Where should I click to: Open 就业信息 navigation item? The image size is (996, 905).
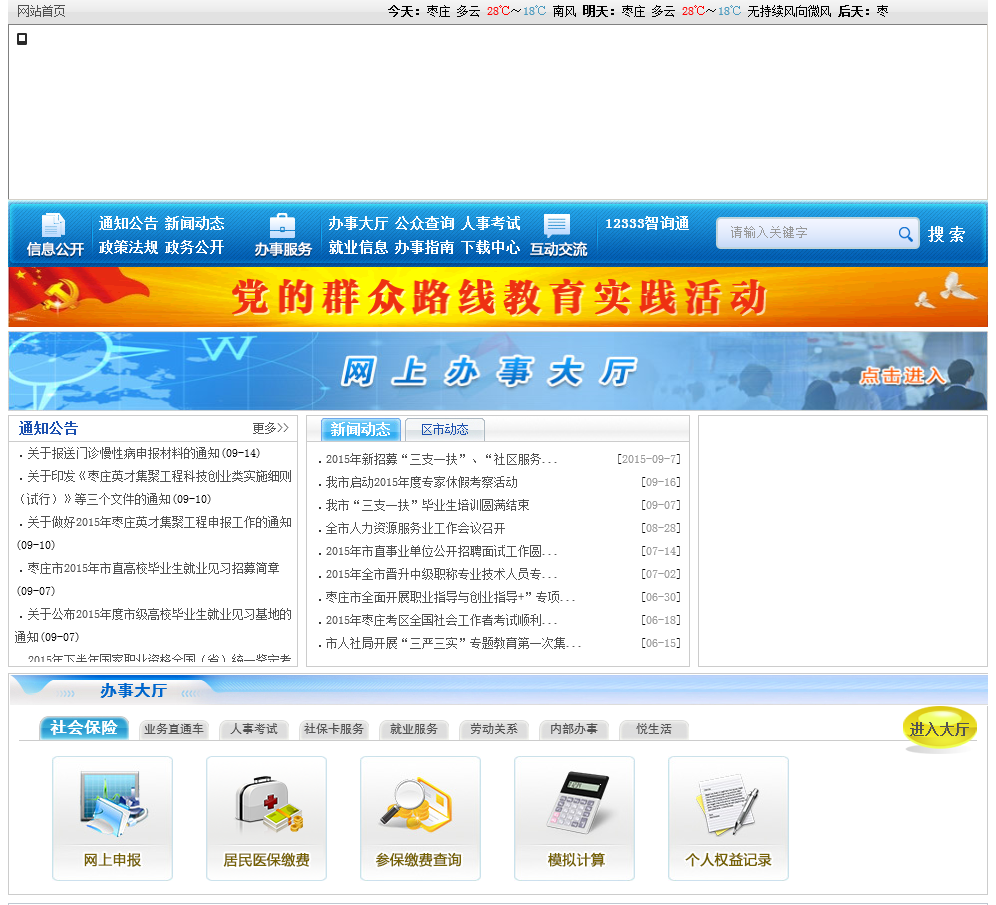(x=358, y=247)
